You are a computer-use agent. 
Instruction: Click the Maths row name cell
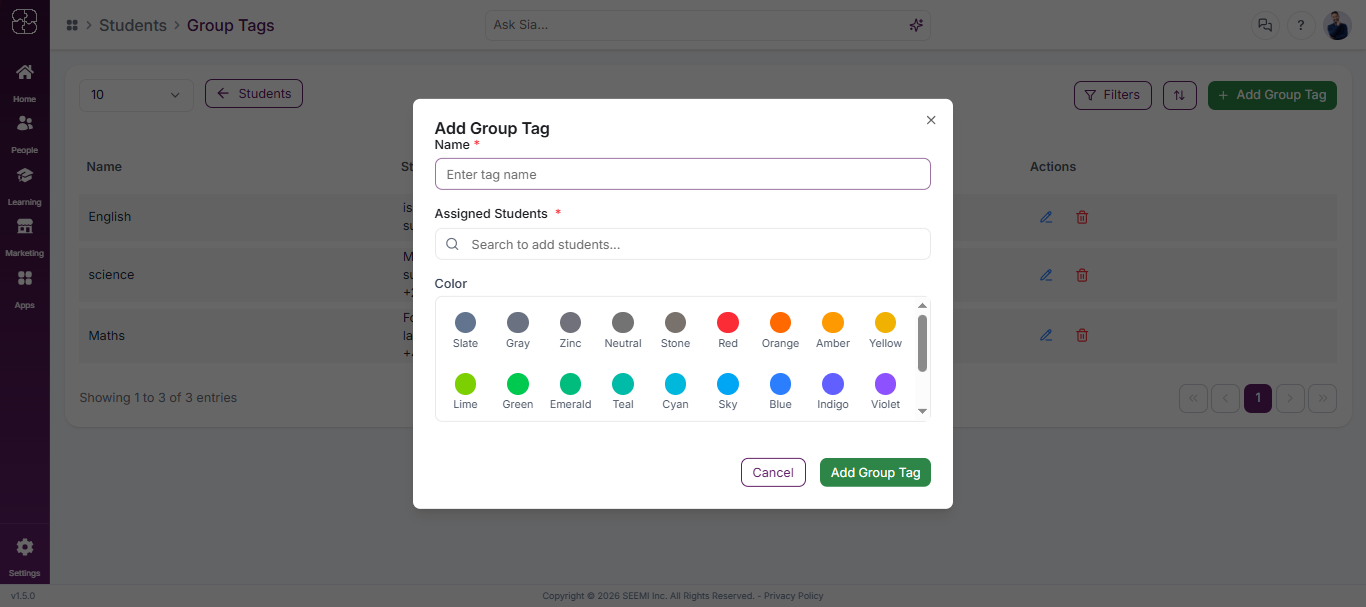point(107,336)
